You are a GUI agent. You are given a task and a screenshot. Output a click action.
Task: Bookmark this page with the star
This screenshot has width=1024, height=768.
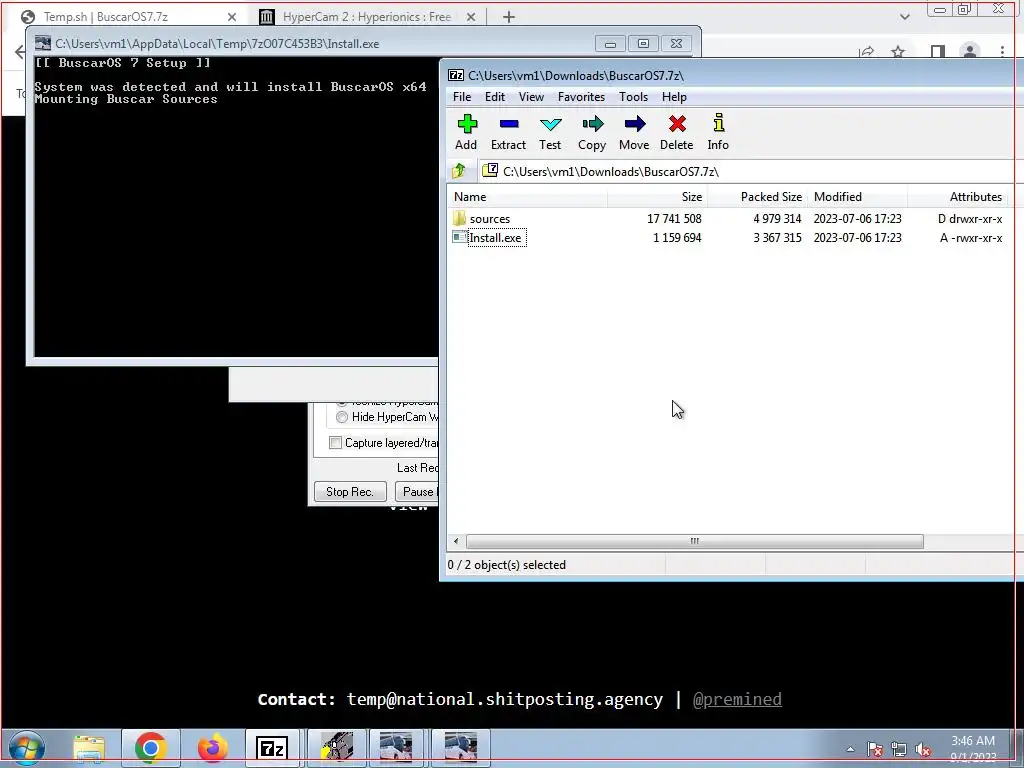[898, 52]
